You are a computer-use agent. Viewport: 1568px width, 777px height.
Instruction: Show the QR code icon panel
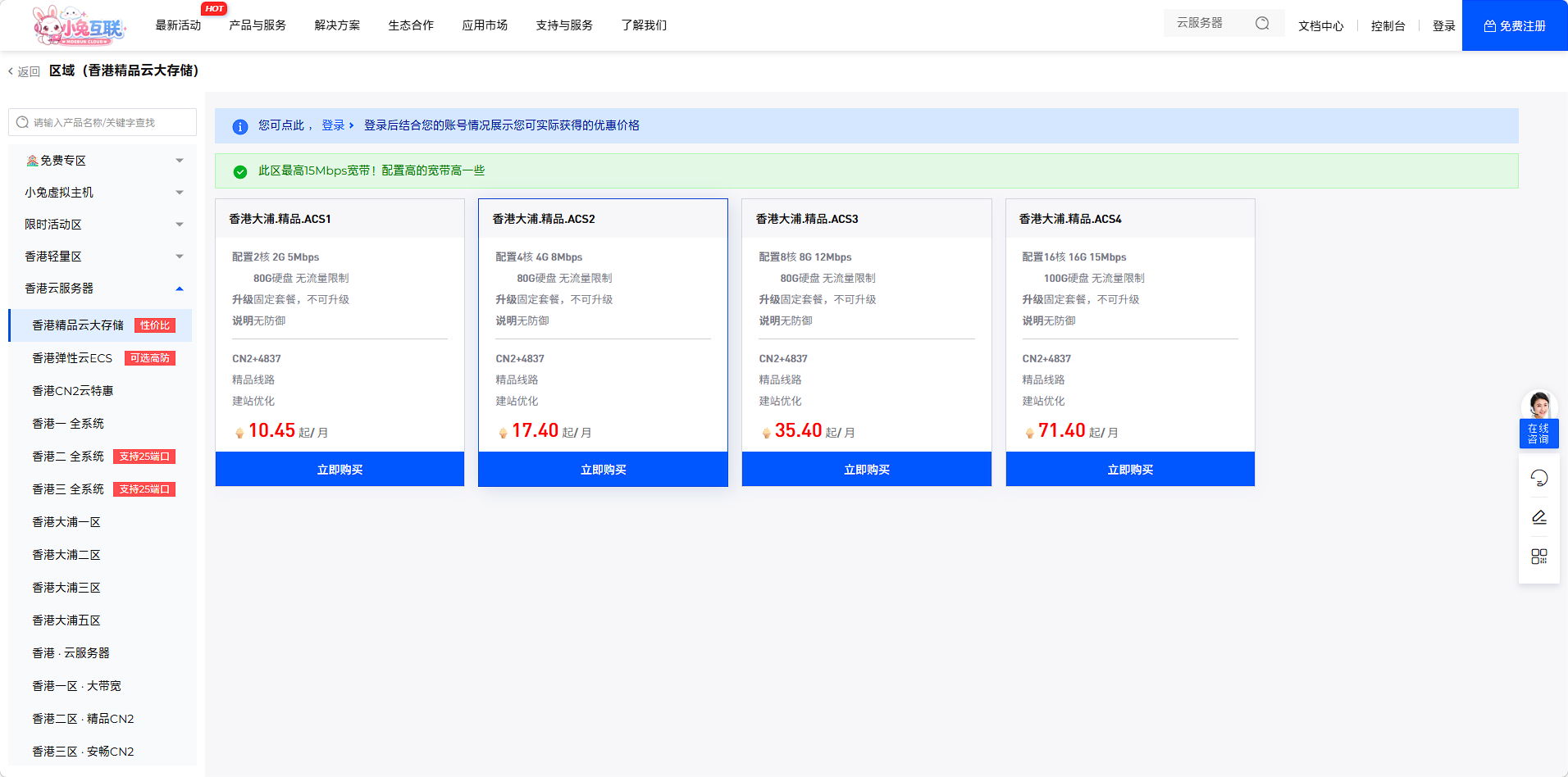pos(1538,557)
